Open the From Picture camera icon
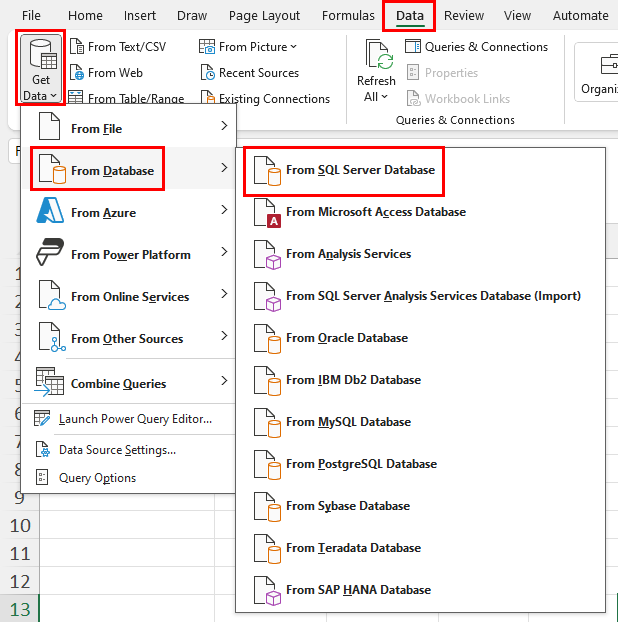This screenshot has width=618, height=622. click(x=207, y=46)
